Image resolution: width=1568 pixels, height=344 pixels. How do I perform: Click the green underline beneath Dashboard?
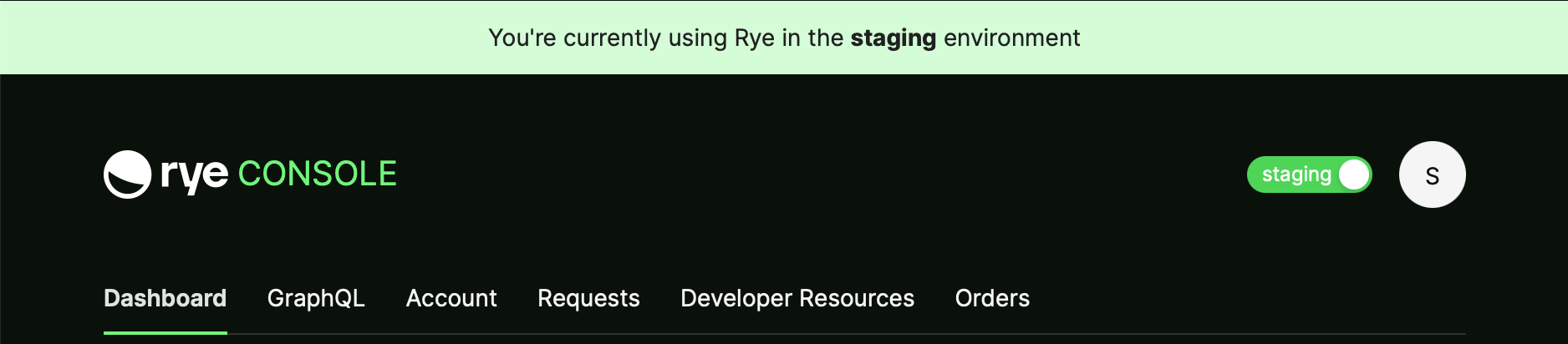165,333
